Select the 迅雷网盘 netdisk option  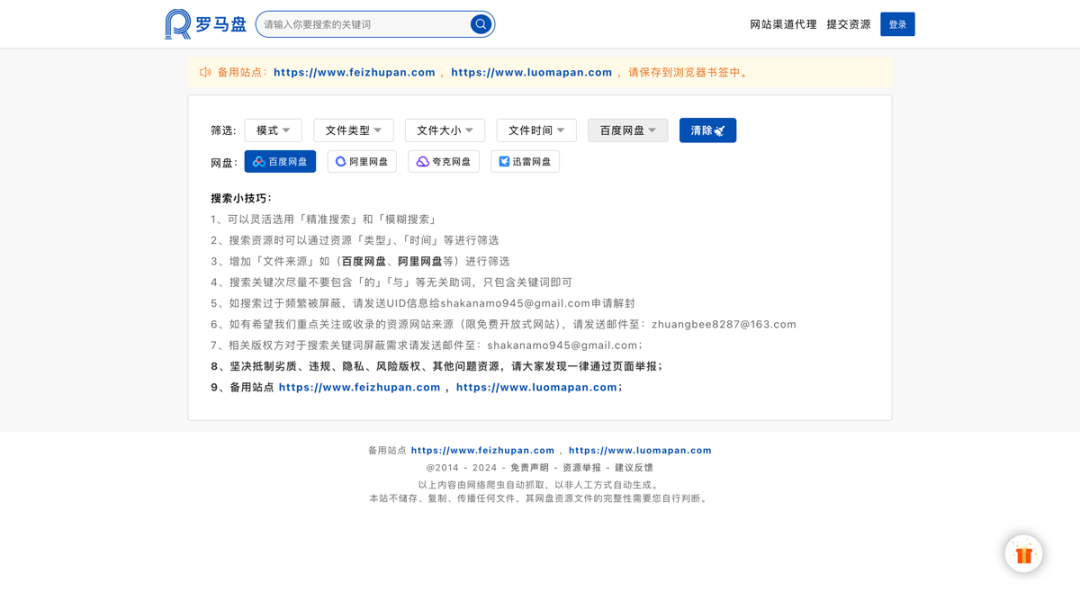[525, 162]
